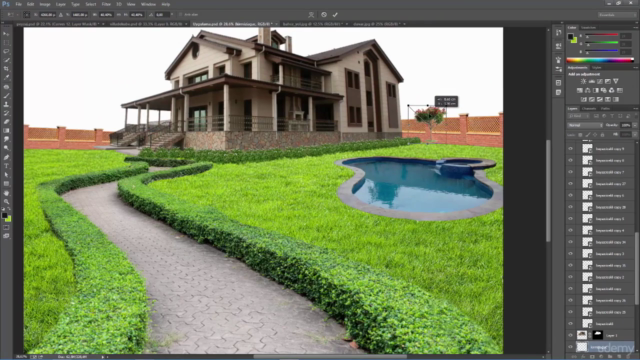Select the Clone Stamp tool
Image resolution: width=640 pixels, height=360 pixels.
6,104
